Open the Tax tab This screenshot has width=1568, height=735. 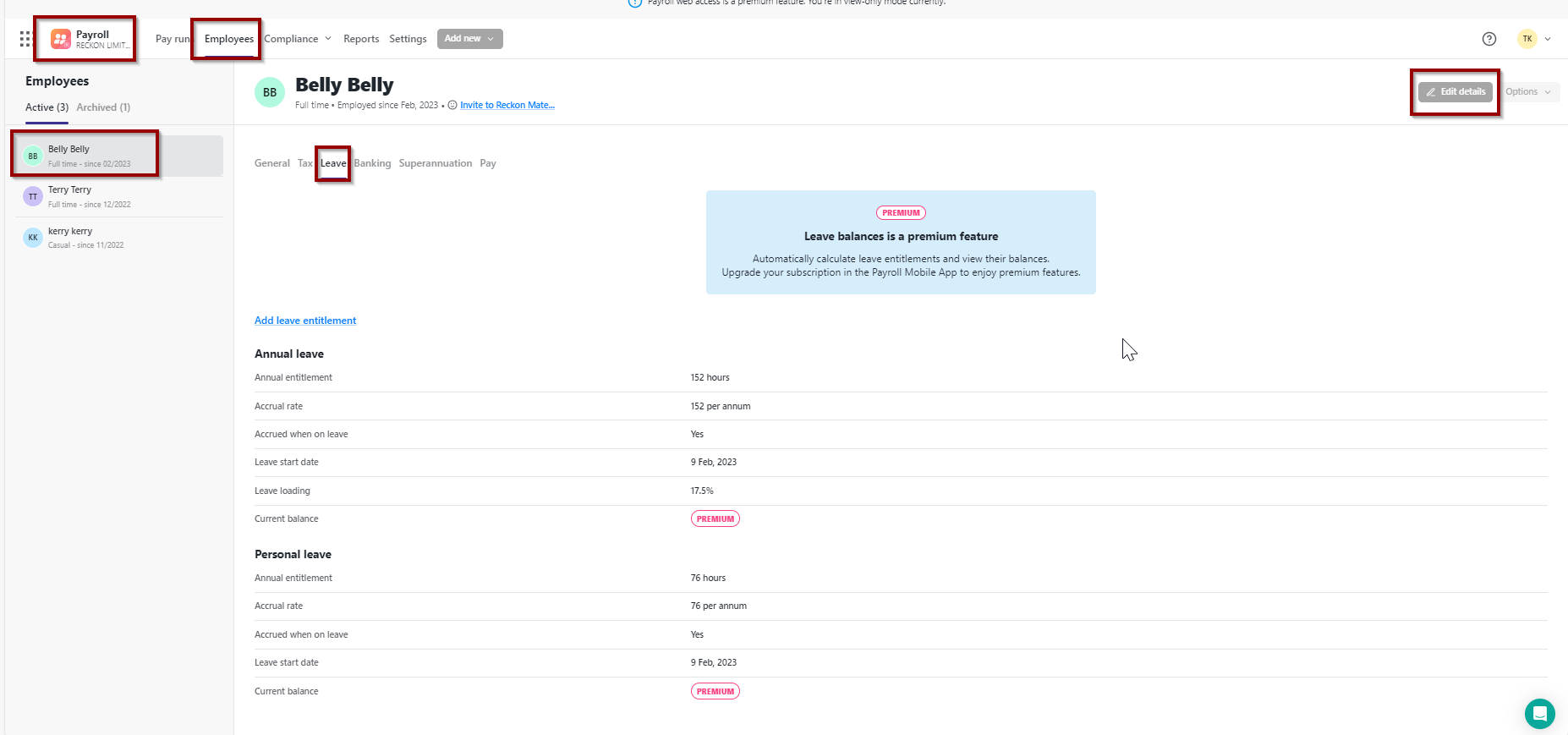tap(305, 163)
